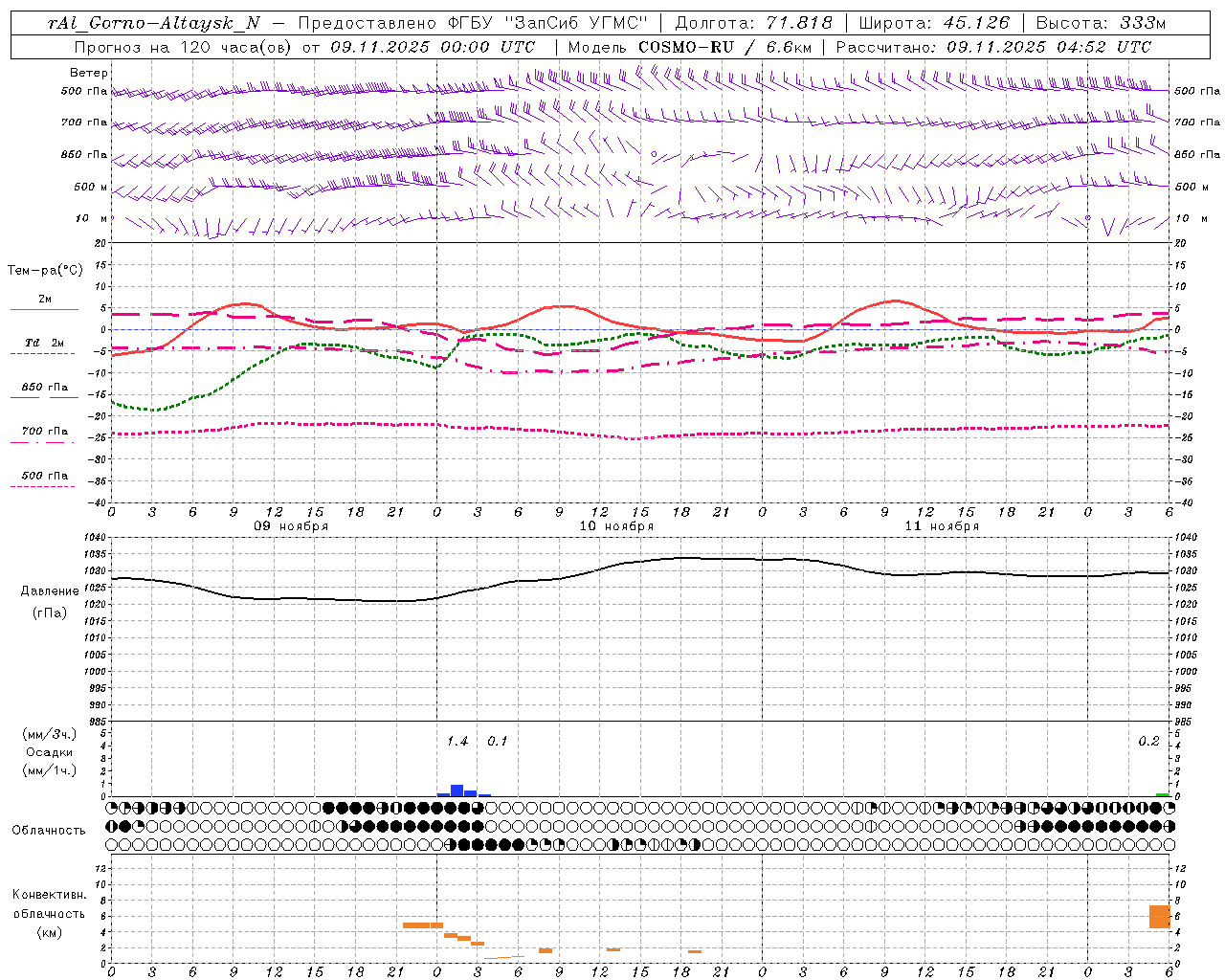Select the "Широта: 45.126" header value
The height and width of the screenshot is (980, 1225).
[934, 23]
